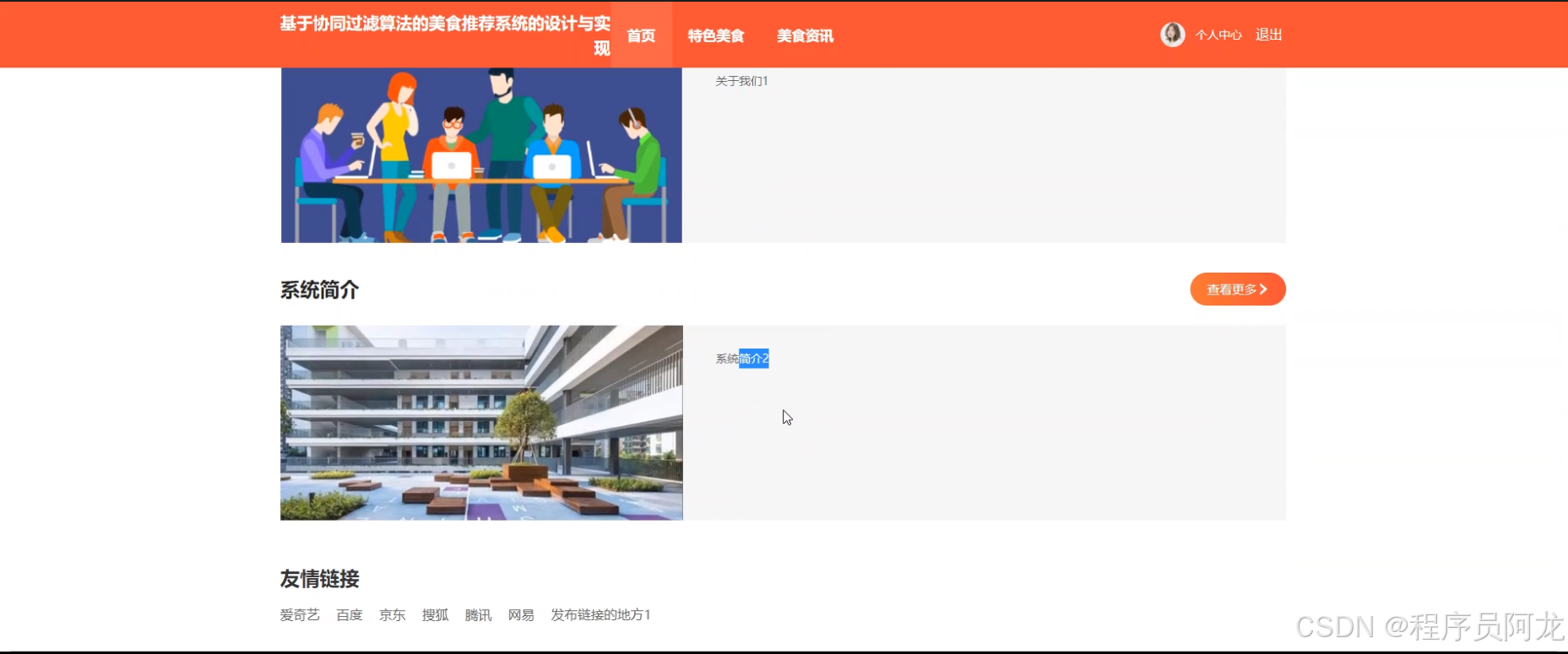Open the 腾讯 friendly link
This screenshot has width=1568, height=654.
click(478, 615)
